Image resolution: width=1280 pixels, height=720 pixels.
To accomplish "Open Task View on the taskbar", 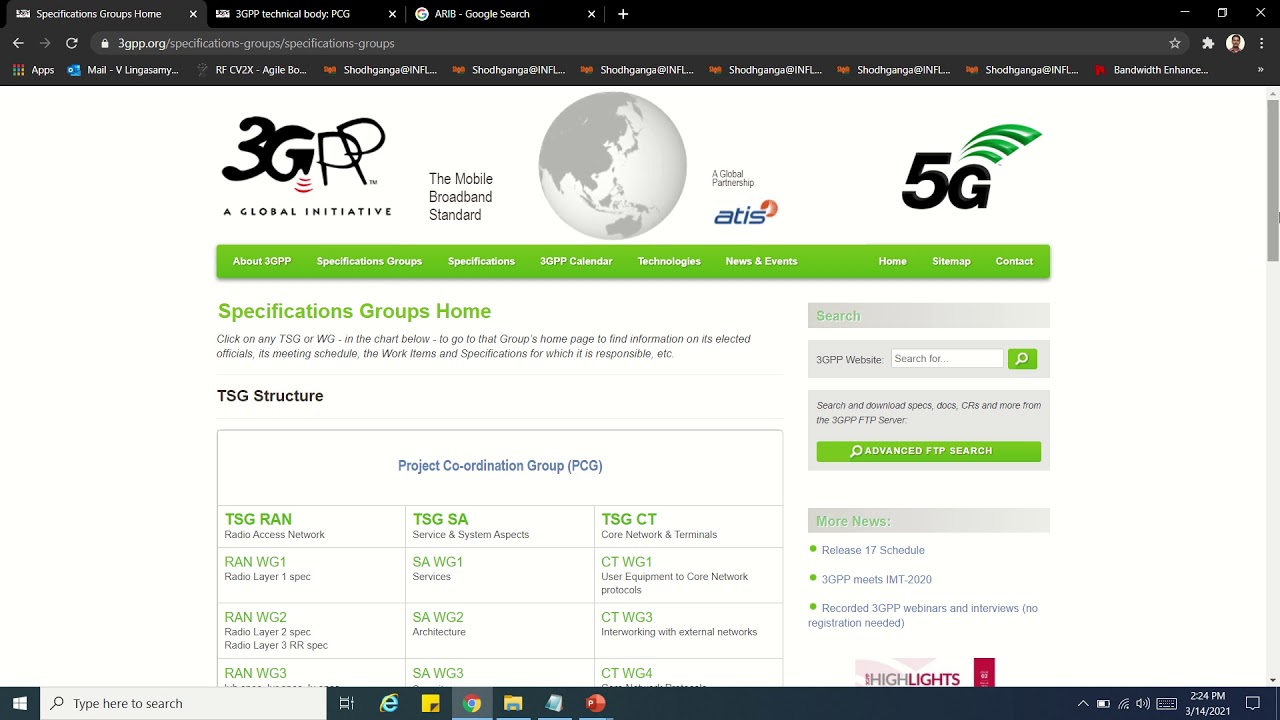I will 347,703.
